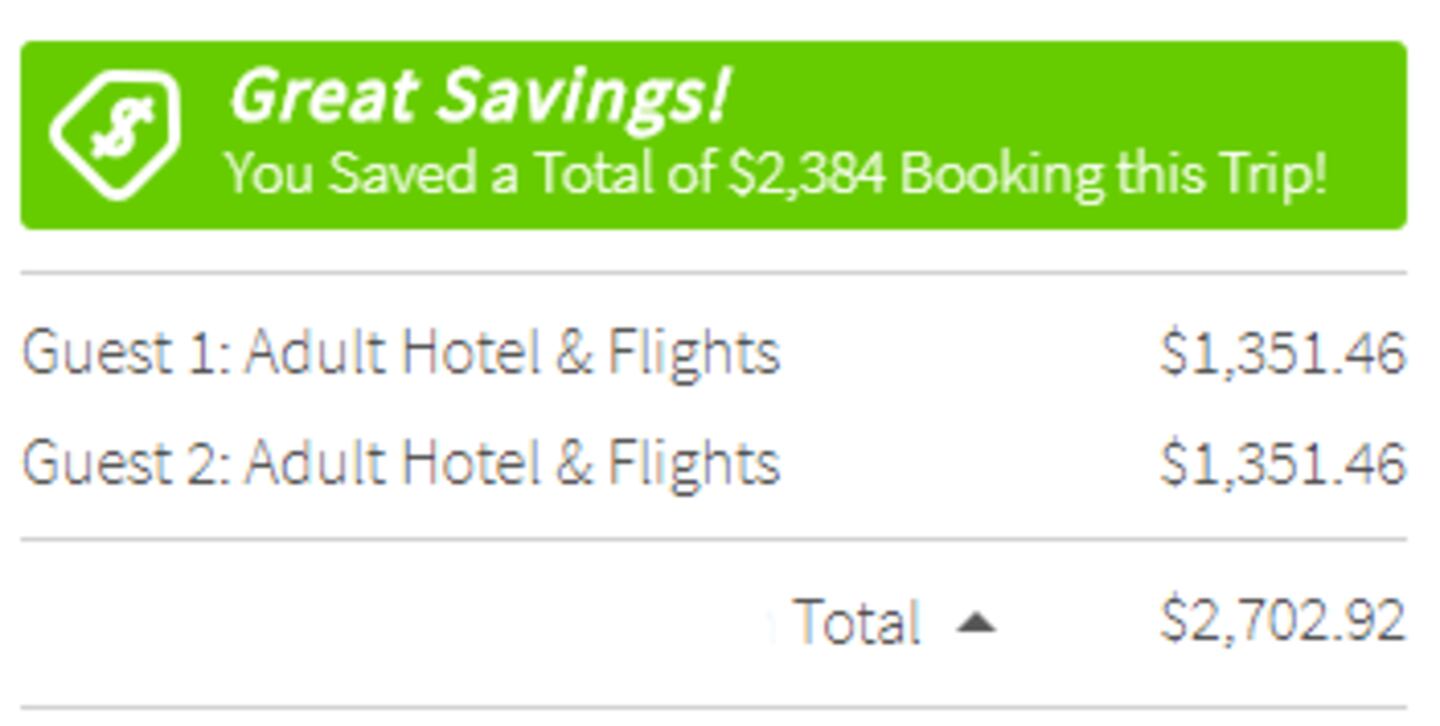Screen dimensions: 1440x726
Task: Click the price tag dollar icon
Action: pyautogui.click(x=116, y=134)
